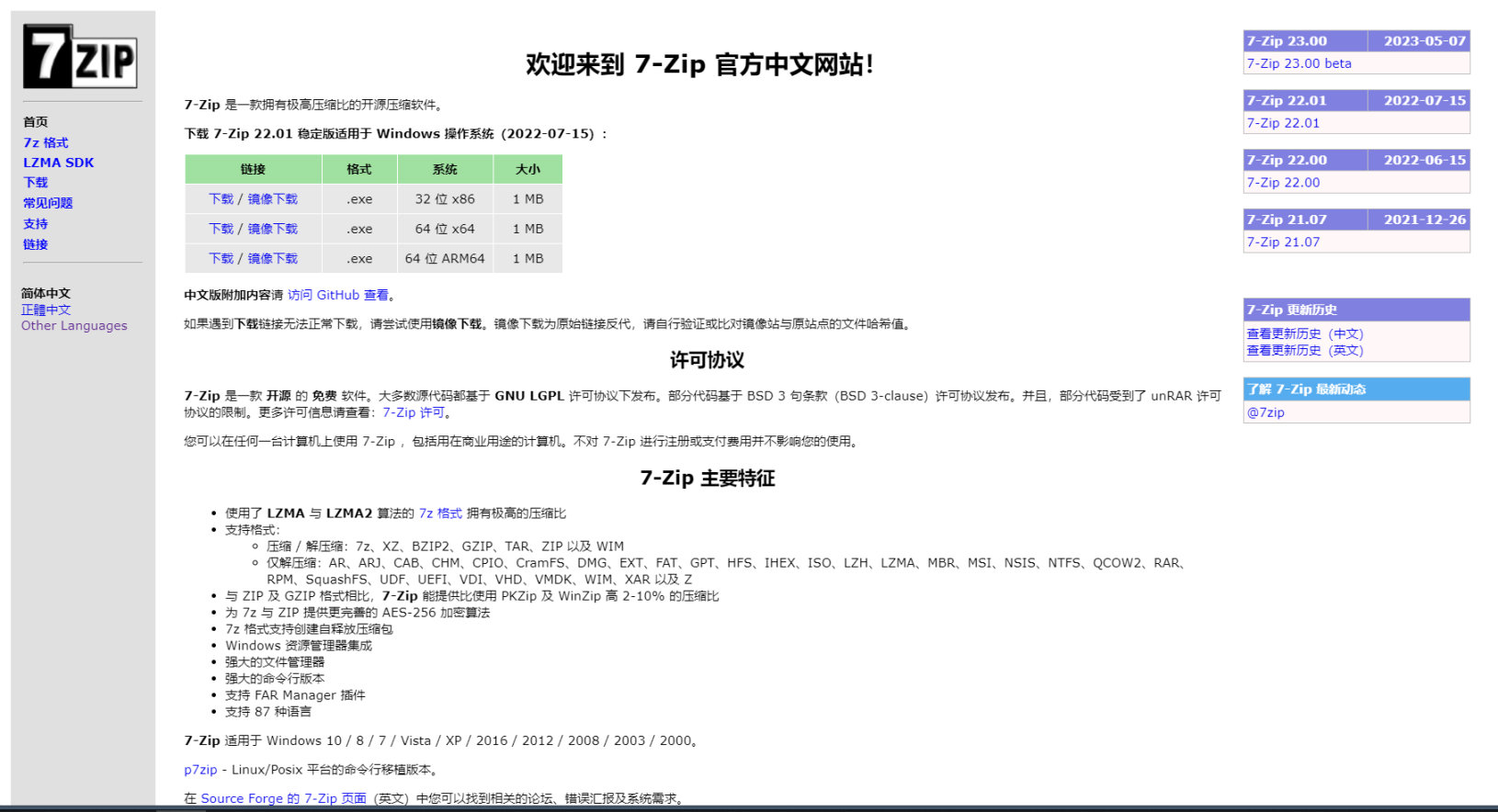Open the 7z 格式 link in features list
1498x812 pixels.
(x=440, y=513)
